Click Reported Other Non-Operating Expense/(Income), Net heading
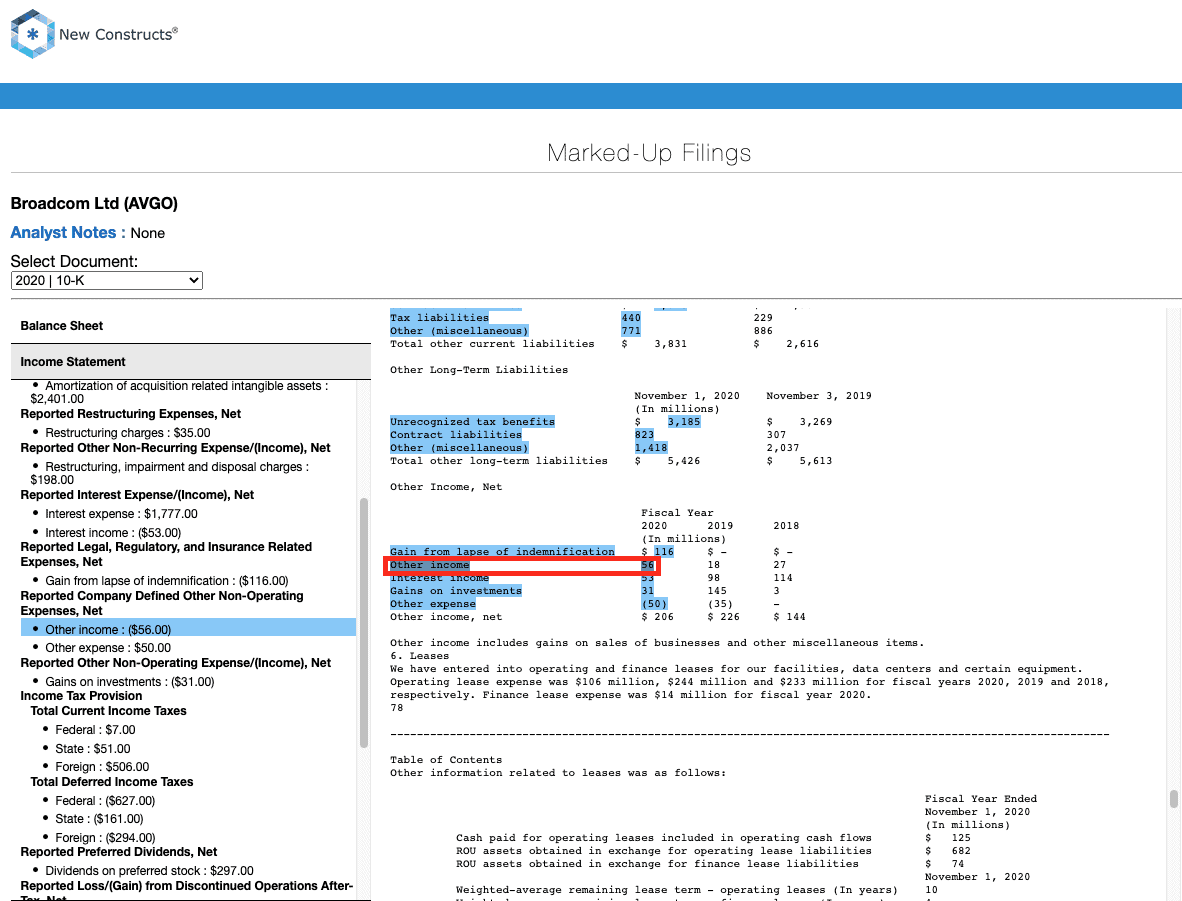 pyautogui.click(x=176, y=663)
